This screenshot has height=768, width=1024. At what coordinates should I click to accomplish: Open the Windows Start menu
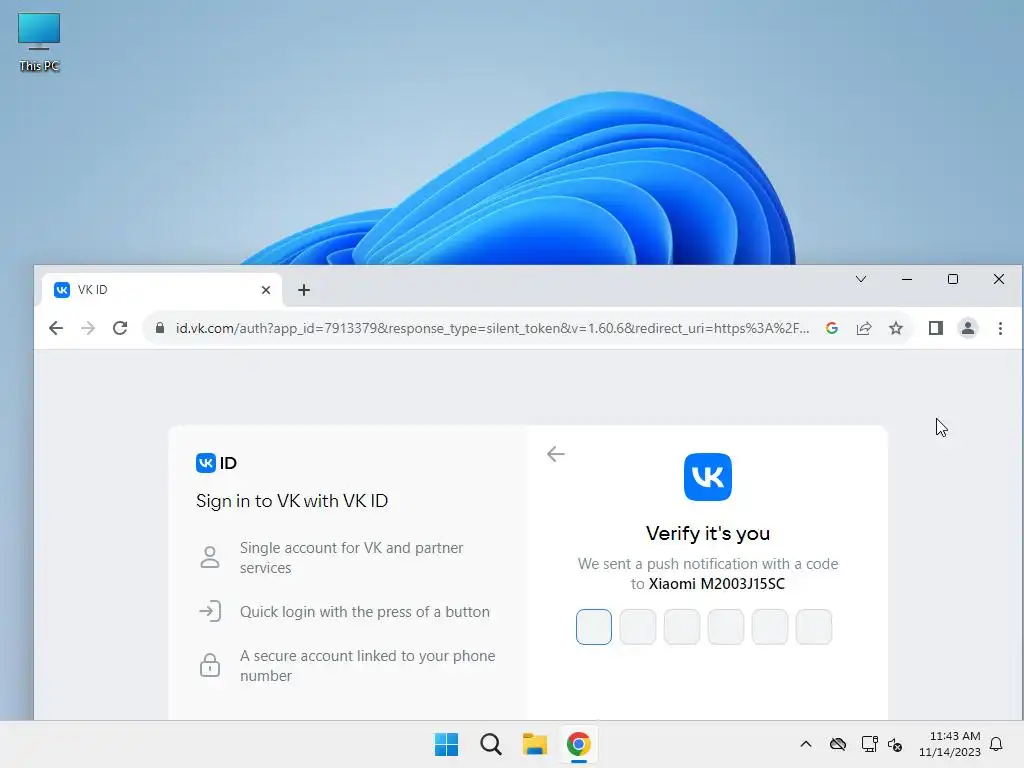coord(447,744)
